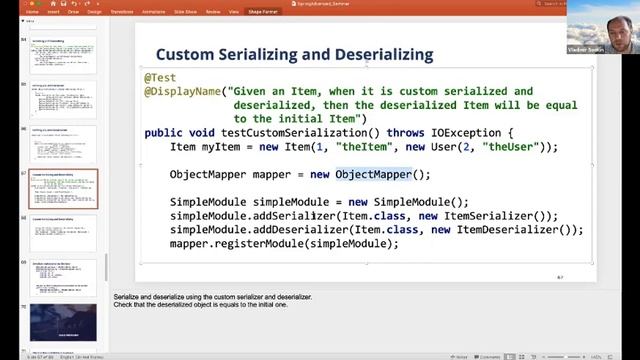The width and height of the screenshot is (640, 360).
Task: Click the highlighted 'ObjectMapper' word
Action: pyautogui.click(x=373, y=175)
